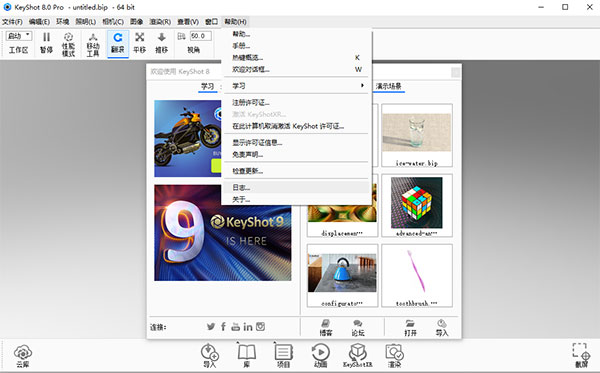600x373 pixels.
Task: Open the Lighting (照明) menu
Action: point(85,22)
